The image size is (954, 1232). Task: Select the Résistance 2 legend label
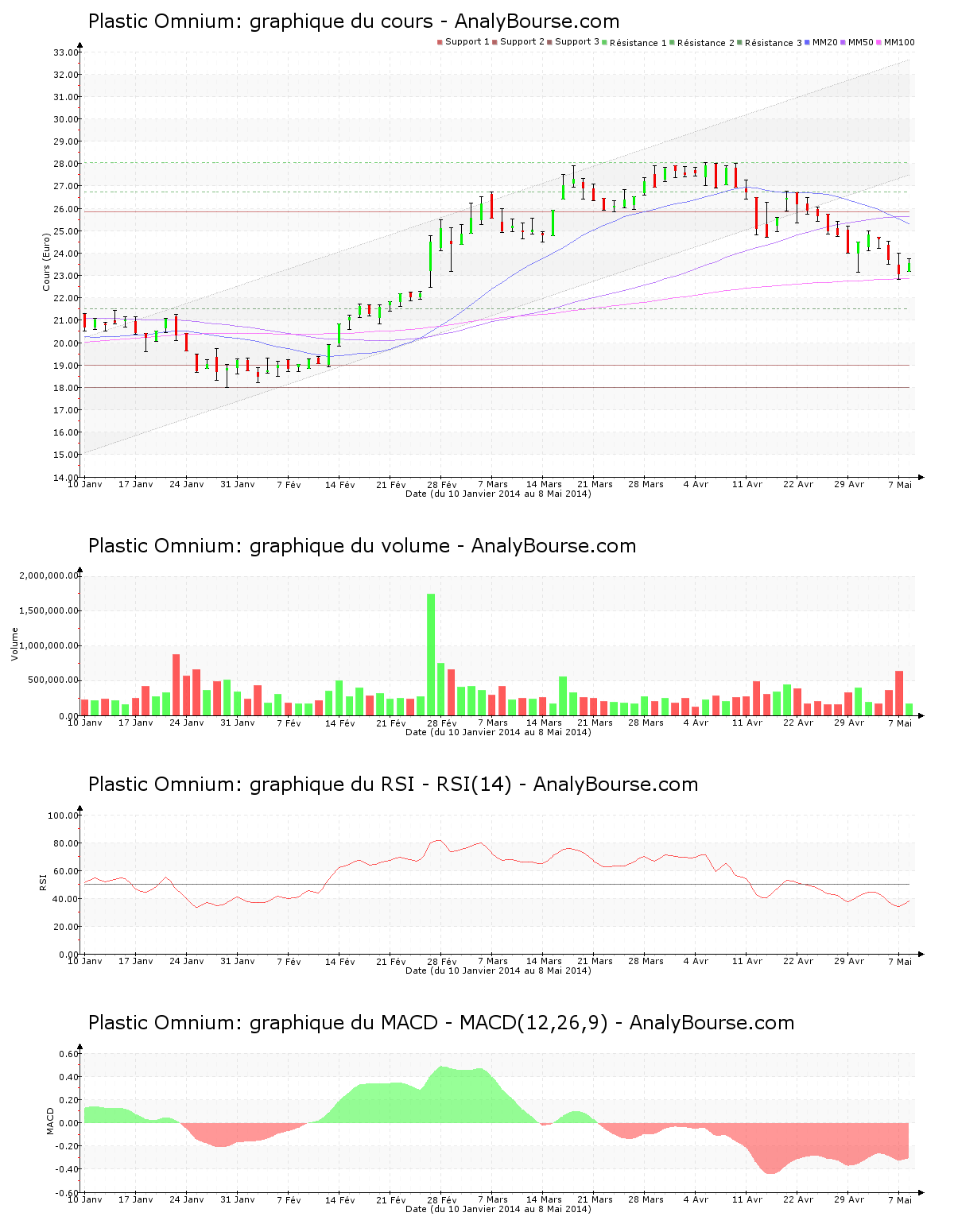(706, 43)
